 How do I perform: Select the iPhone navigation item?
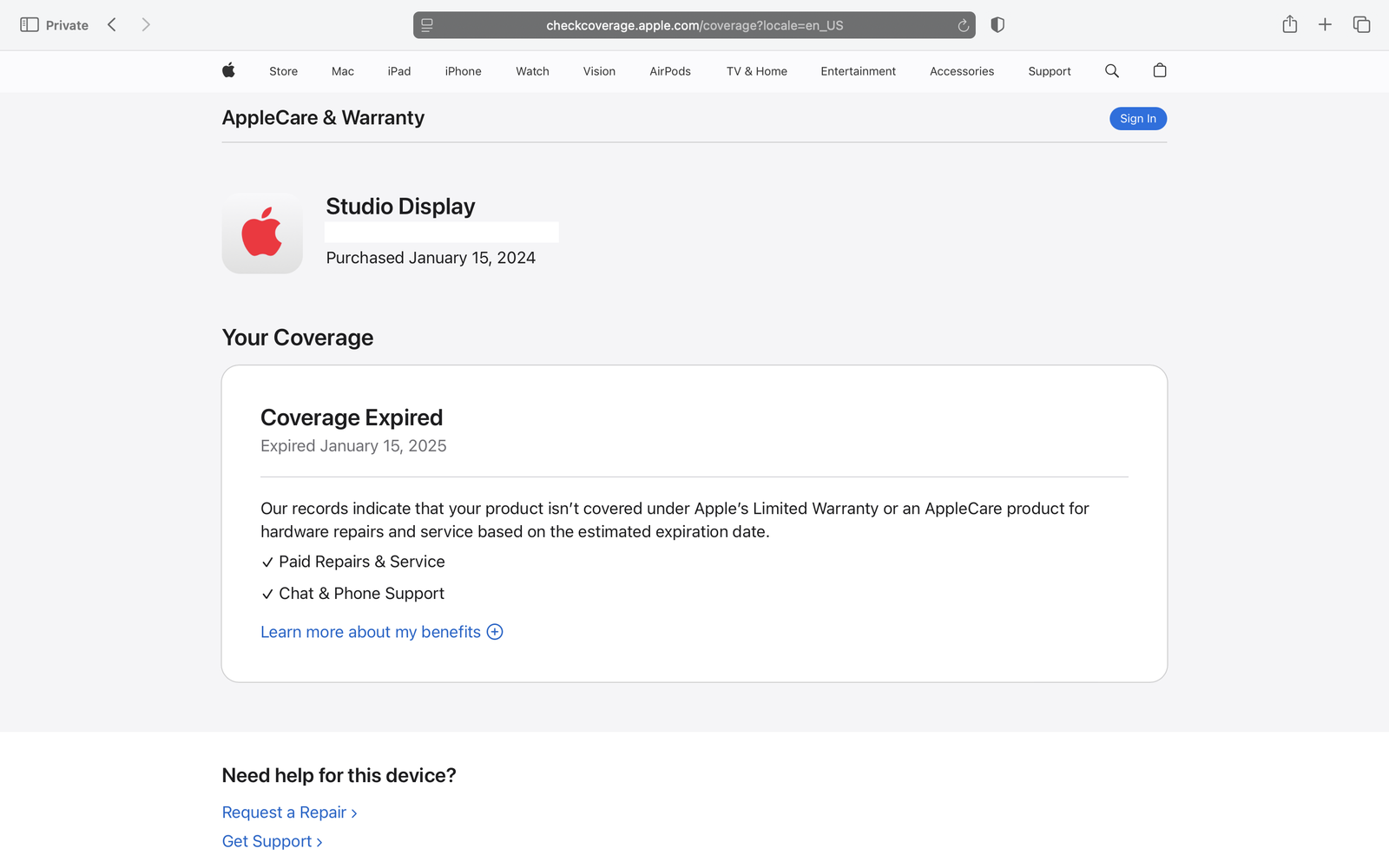point(463,71)
